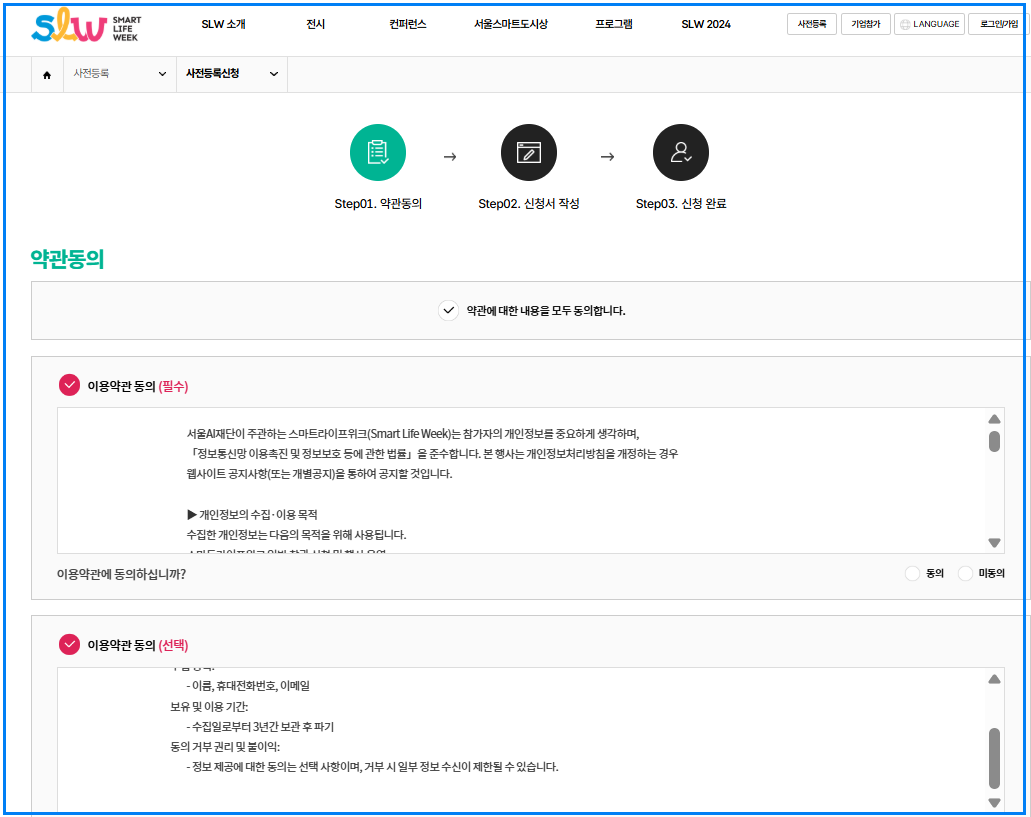This screenshot has width=1031, height=817.
Task: Check the agree-to-all-terms checkbox 약관에 대한 내용을 모두 동의합니다
Action: point(448,310)
